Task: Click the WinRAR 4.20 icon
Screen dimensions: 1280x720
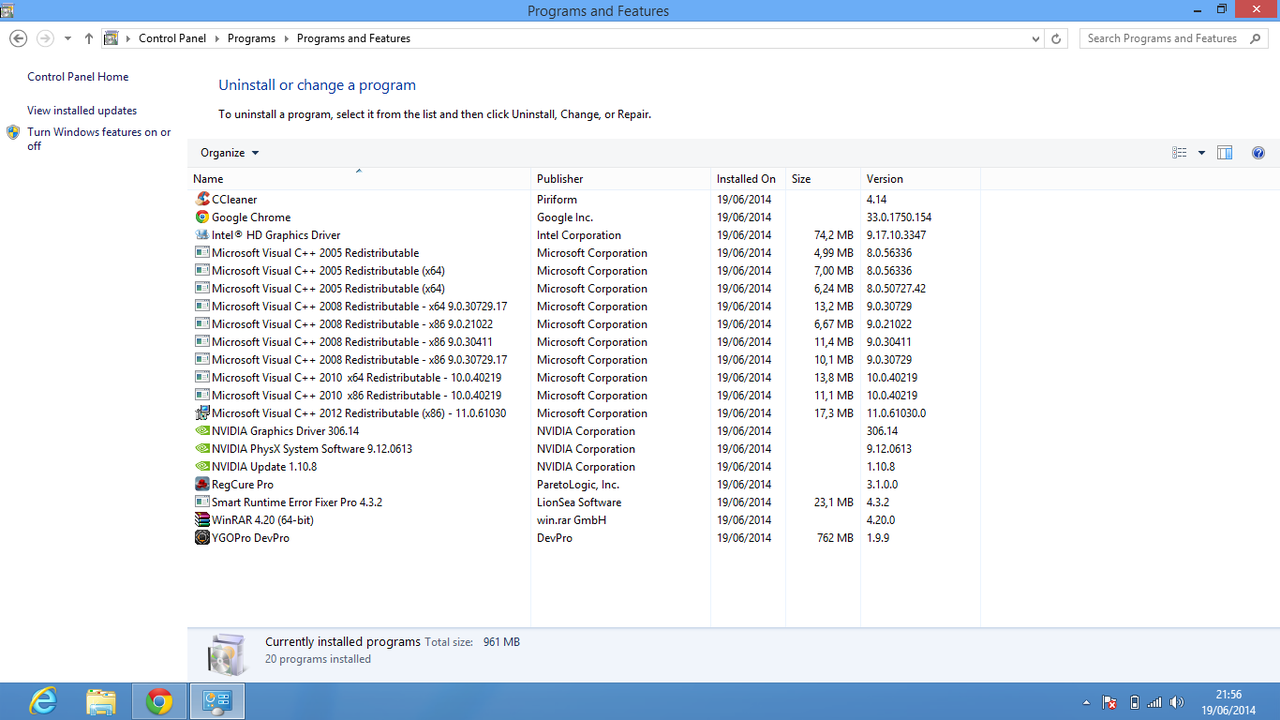Action: point(203,520)
